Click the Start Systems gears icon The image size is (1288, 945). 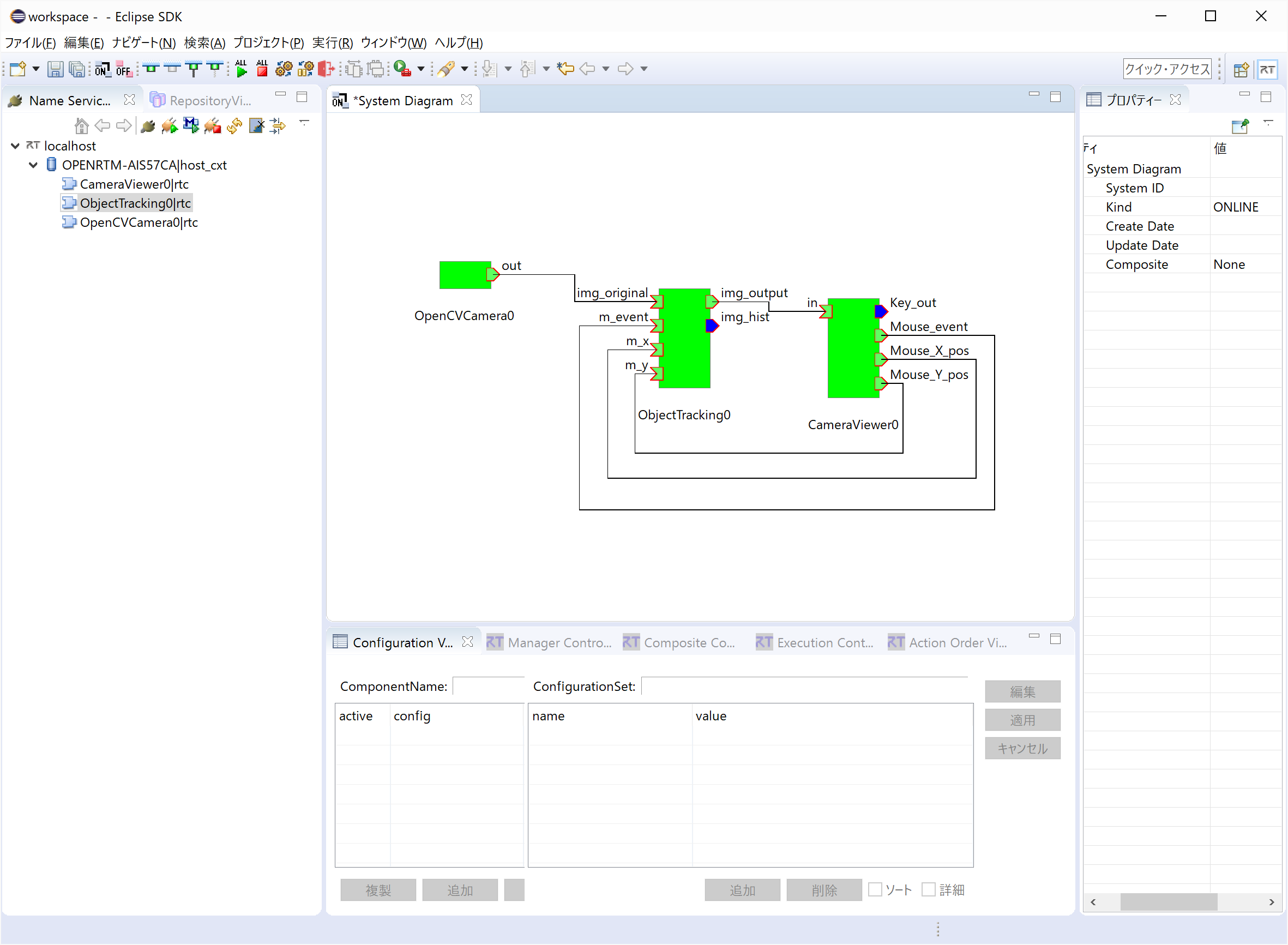[x=284, y=69]
